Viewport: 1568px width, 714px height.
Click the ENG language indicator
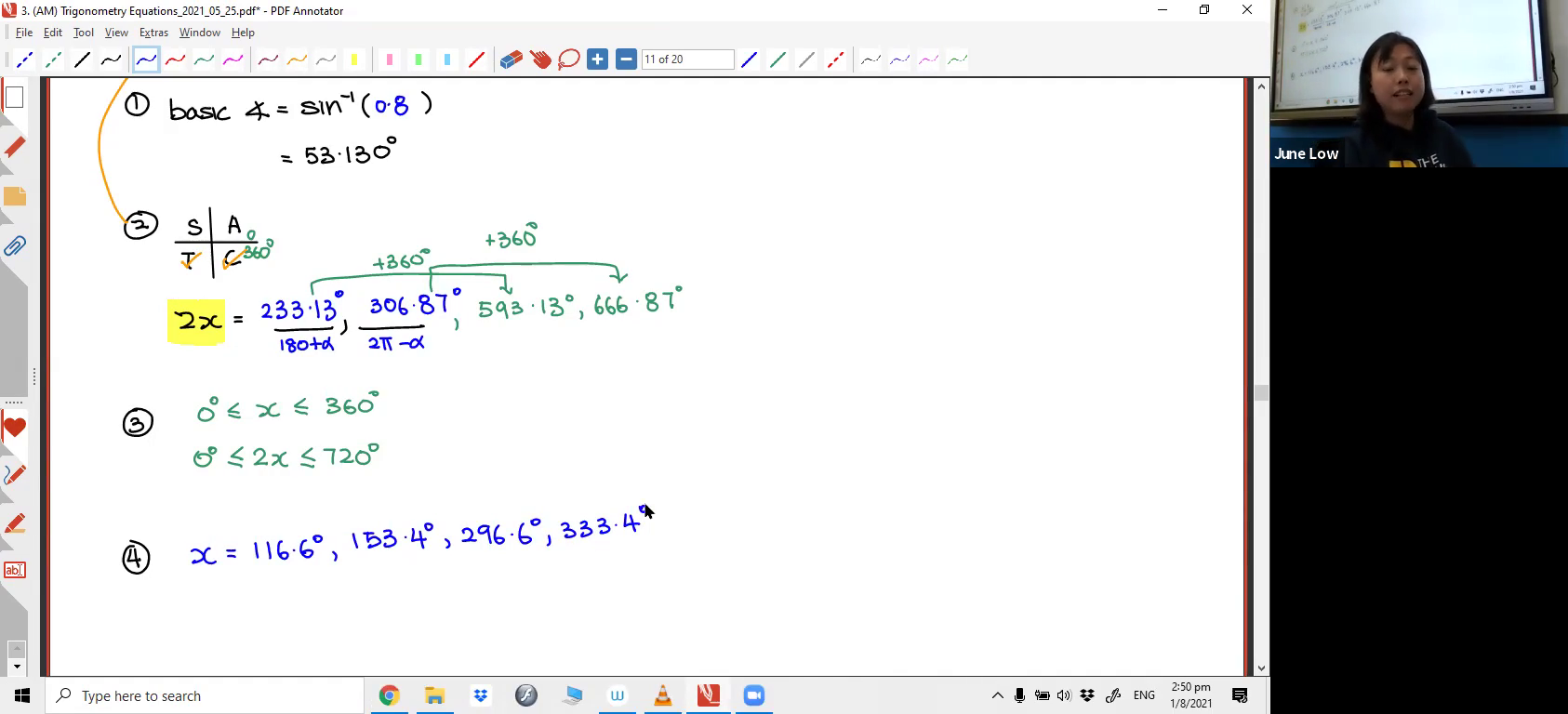[x=1144, y=695]
